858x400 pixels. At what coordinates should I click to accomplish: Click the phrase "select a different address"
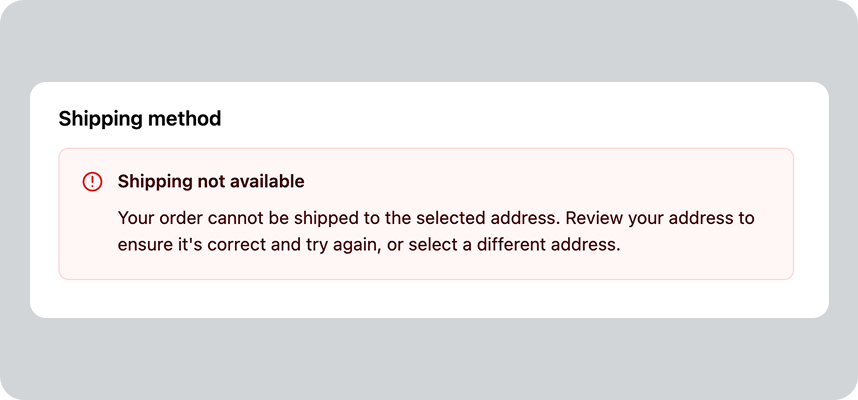(x=513, y=245)
